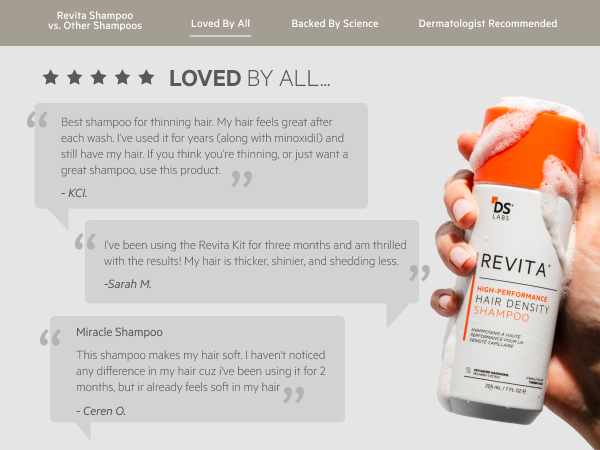Click the fifth rating star
The height and width of the screenshot is (450, 600).
[146, 77]
